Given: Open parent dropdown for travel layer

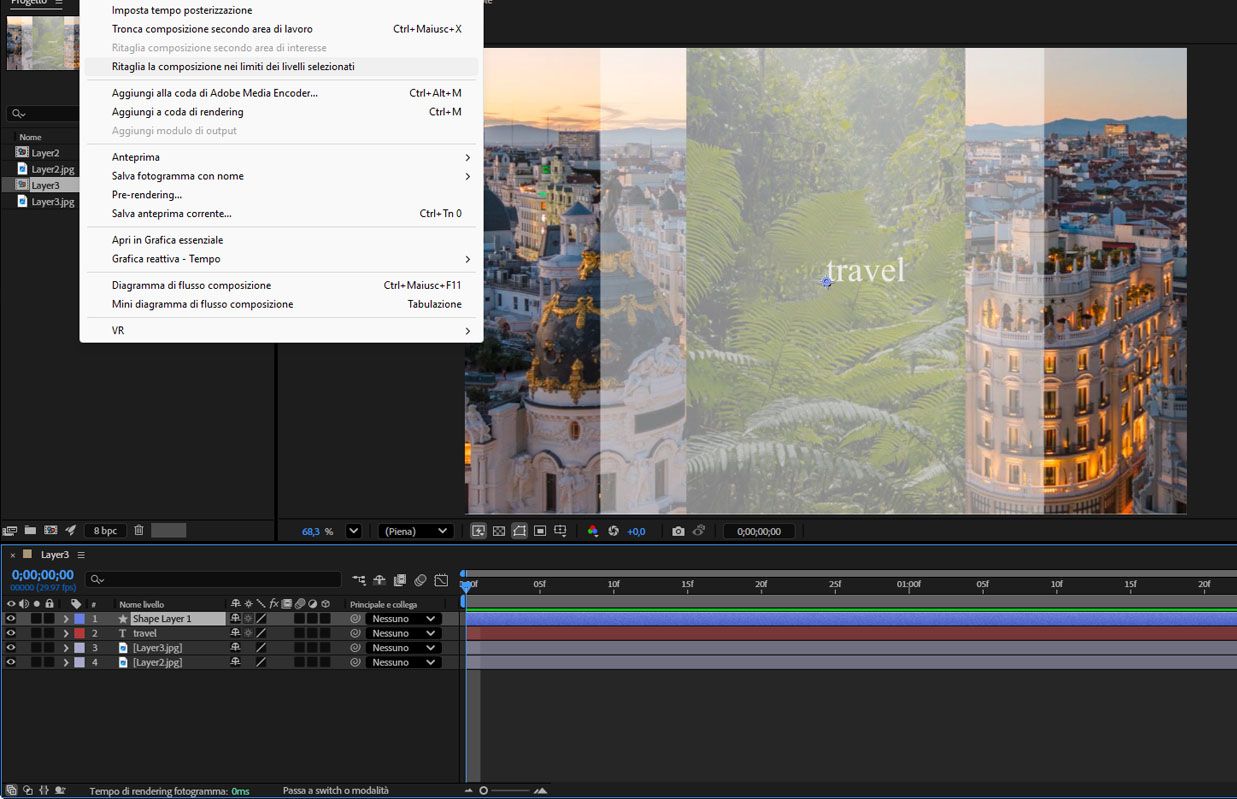Looking at the screenshot, I should [404, 633].
